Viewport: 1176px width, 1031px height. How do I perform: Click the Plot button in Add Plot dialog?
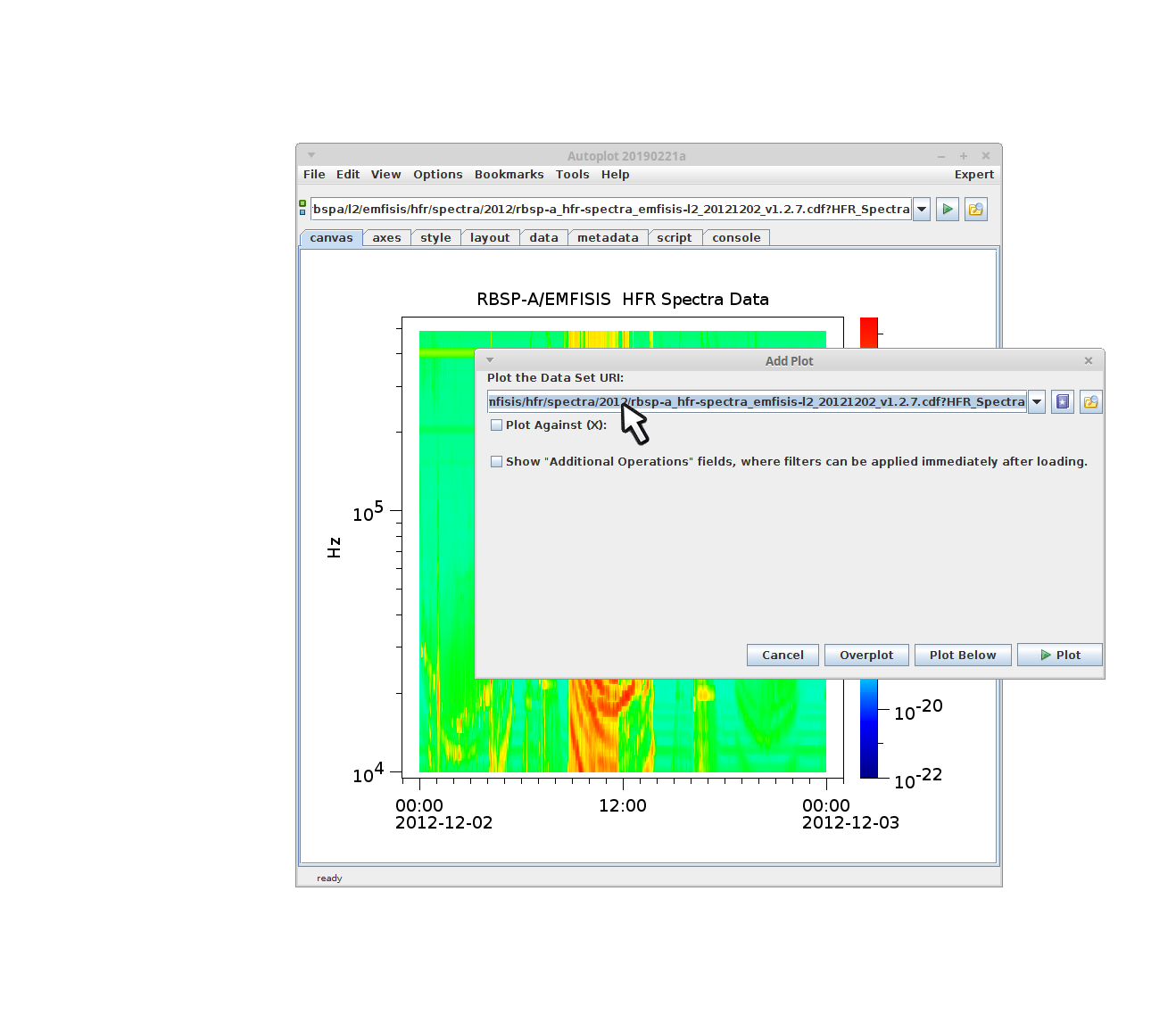coord(1060,656)
